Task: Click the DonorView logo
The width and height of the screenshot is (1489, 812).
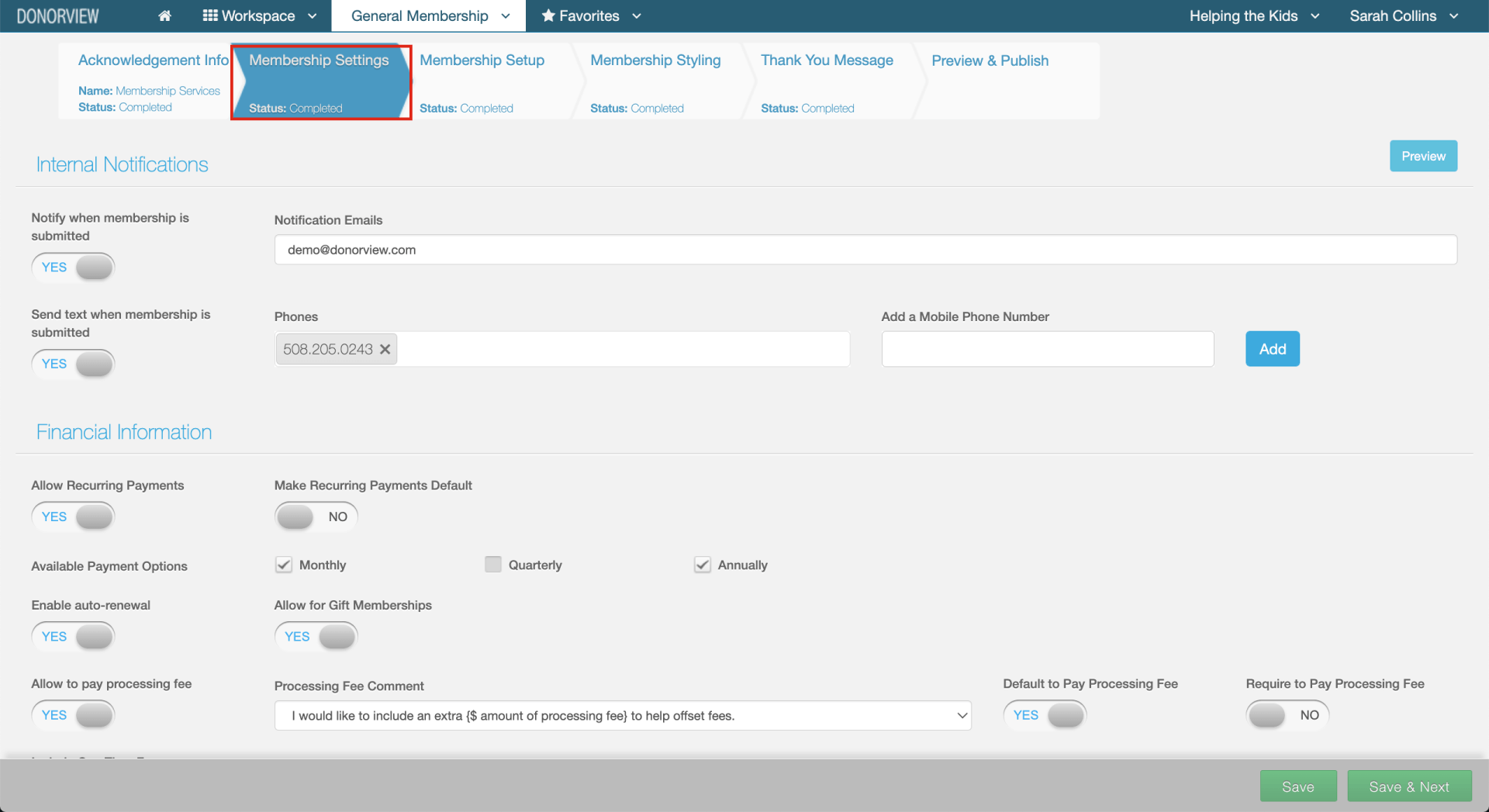Action: (58, 16)
